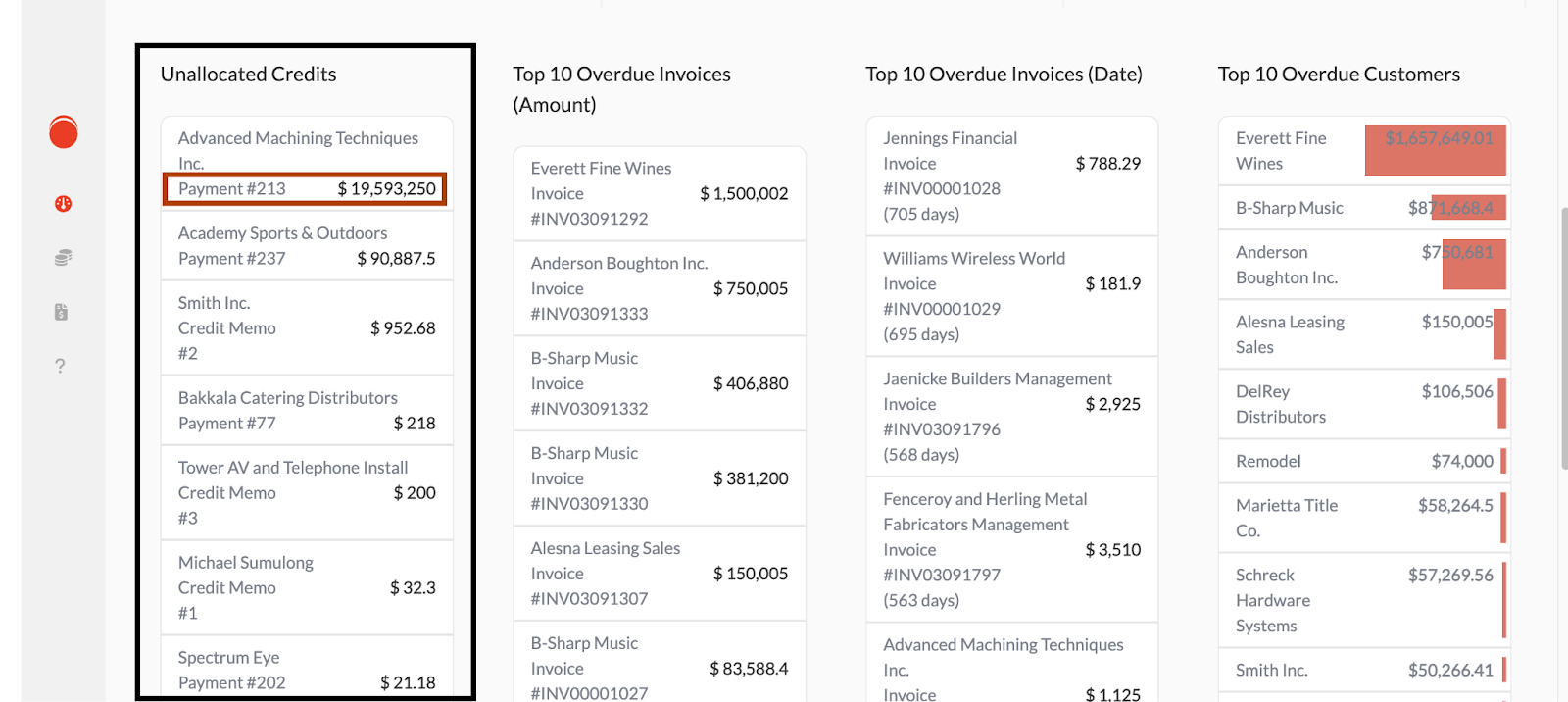Click the (563 days) overdue label
Viewport: 1568px width, 702px height.
click(921, 600)
